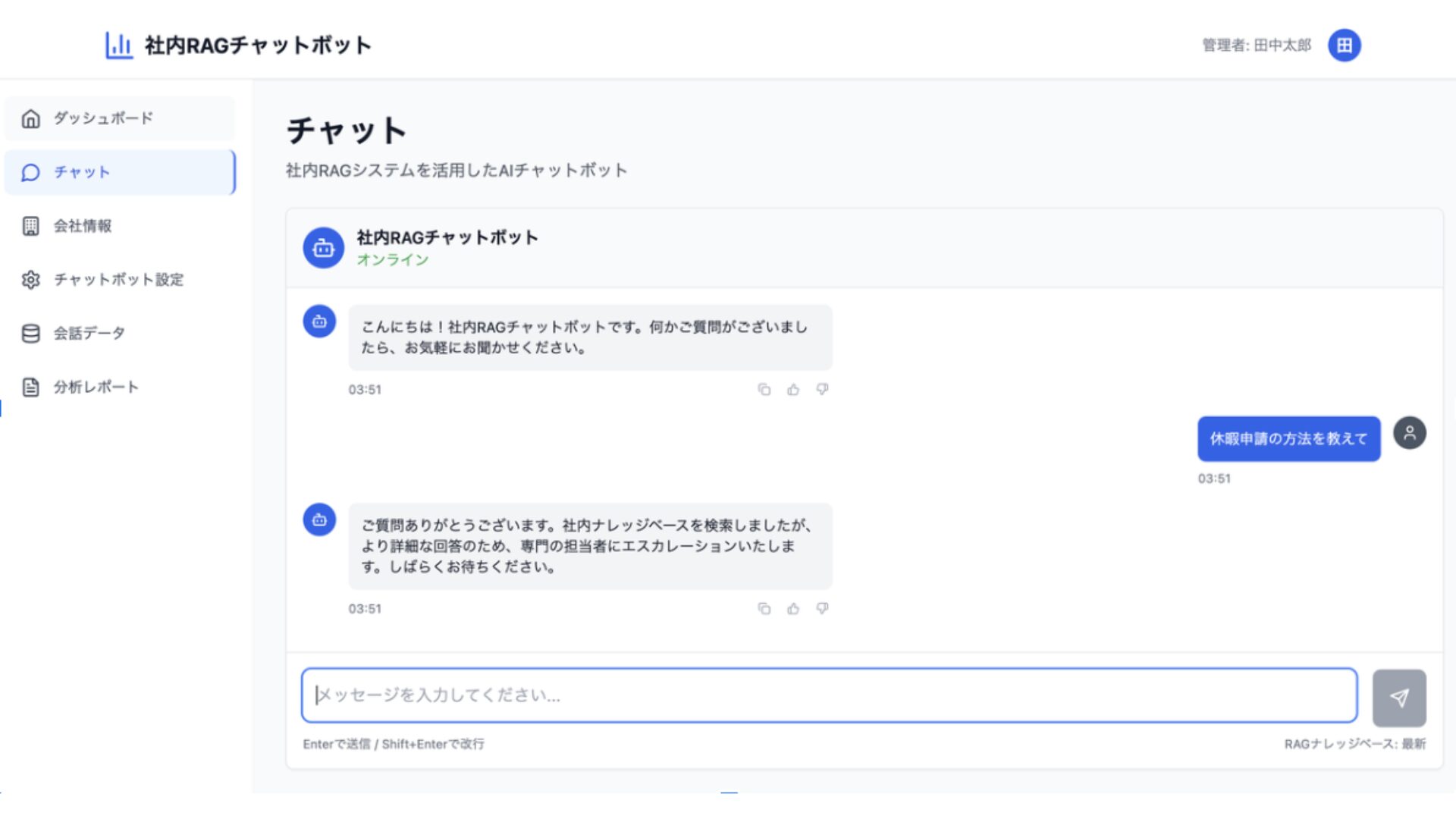Like the escalation reply with thumbs up
Image resolution: width=1456 pixels, height=819 pixels.
pos(793,609)
